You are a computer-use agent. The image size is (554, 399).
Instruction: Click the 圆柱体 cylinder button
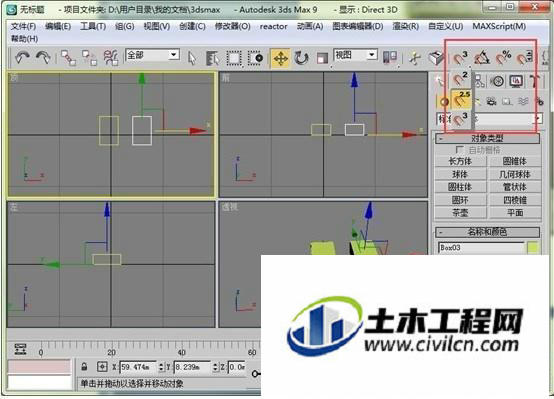pyautogui.click(x=460, y=187)
